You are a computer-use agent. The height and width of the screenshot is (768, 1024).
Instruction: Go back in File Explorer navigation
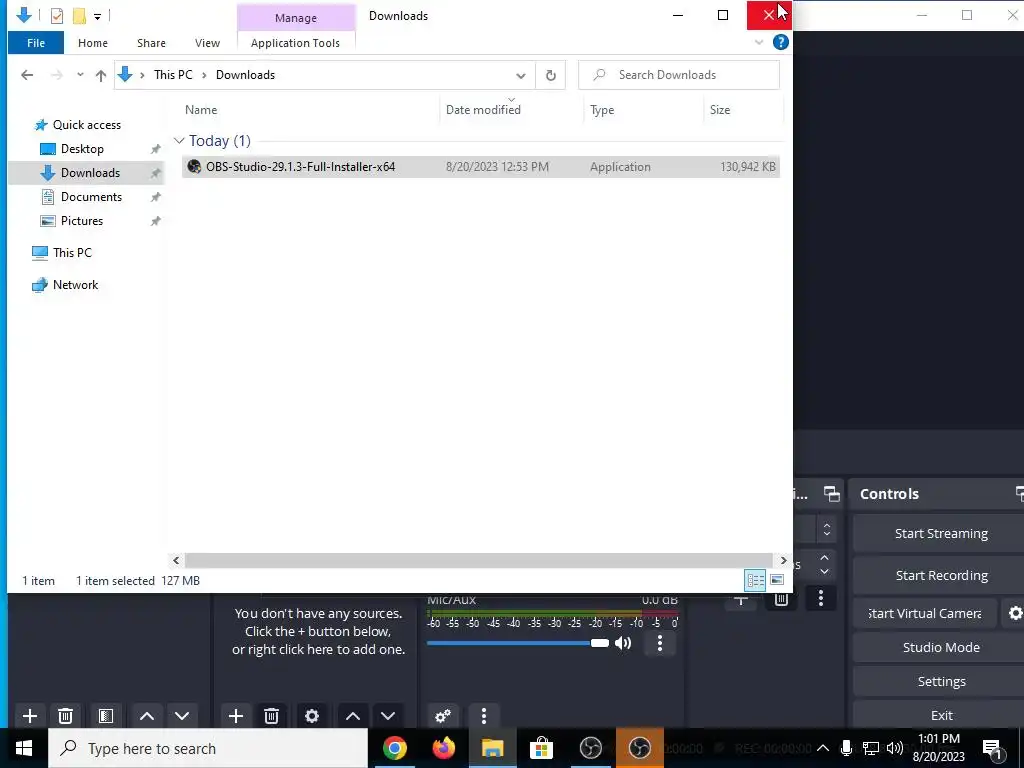pos(27,75)
